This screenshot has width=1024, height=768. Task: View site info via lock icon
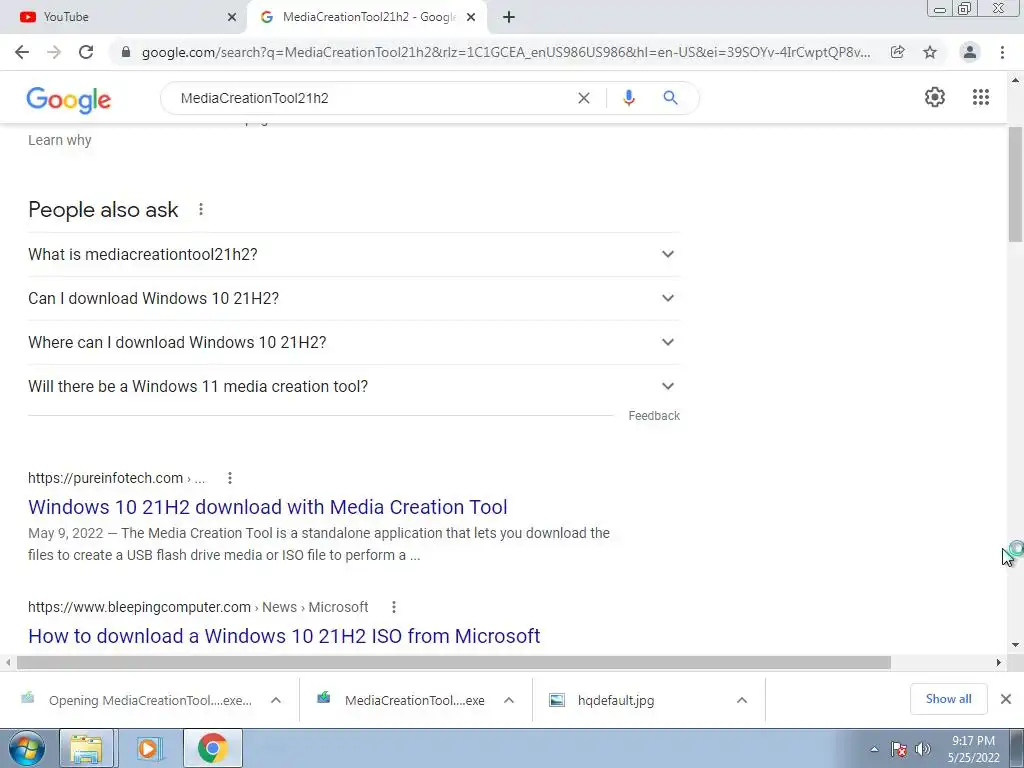[x=126, y=52]
